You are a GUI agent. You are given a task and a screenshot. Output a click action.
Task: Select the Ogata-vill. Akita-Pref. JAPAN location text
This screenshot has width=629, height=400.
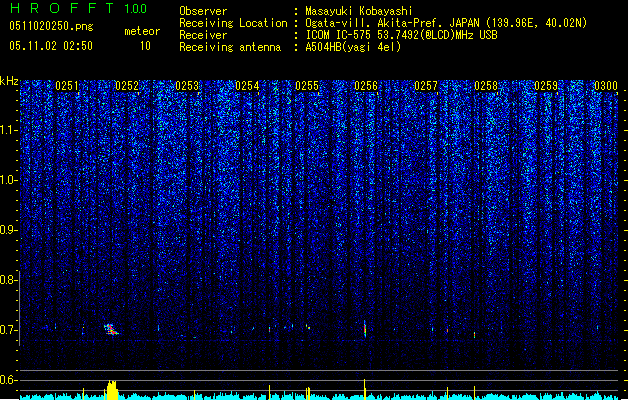(446, 23)
